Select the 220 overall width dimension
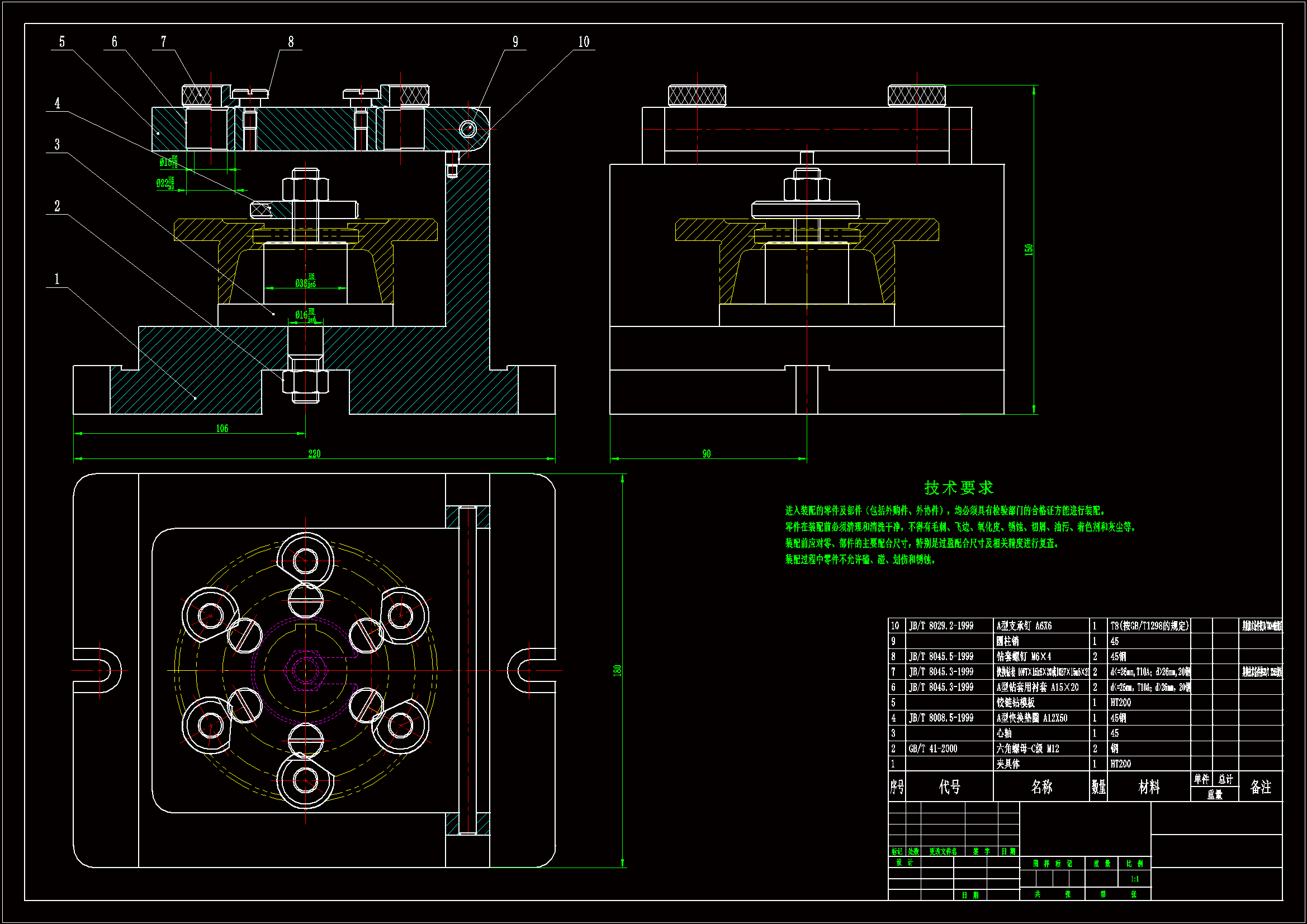Viewport: 1307px width, 924px height. click(x=314, y=454)
